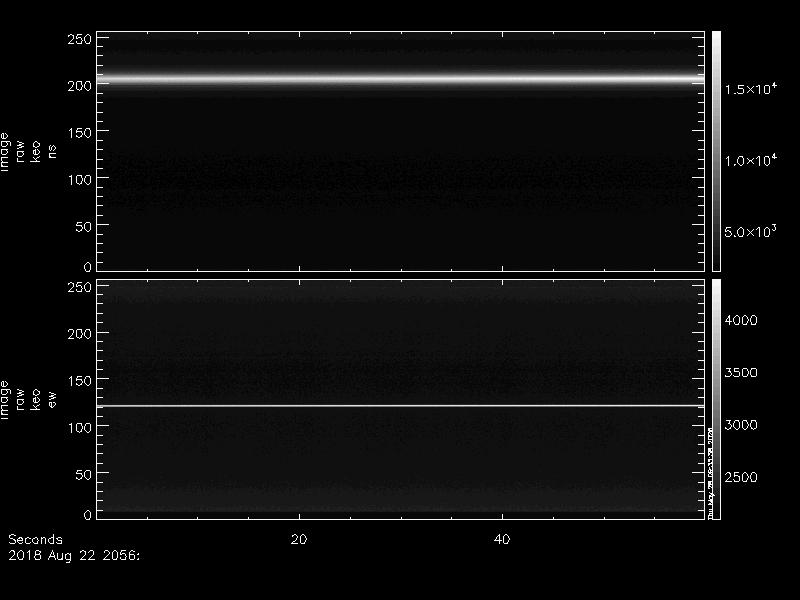Viewport: 800px width, 600px height.
Task: Click the lower grayscale colorbar
Action: pos(716,399)
